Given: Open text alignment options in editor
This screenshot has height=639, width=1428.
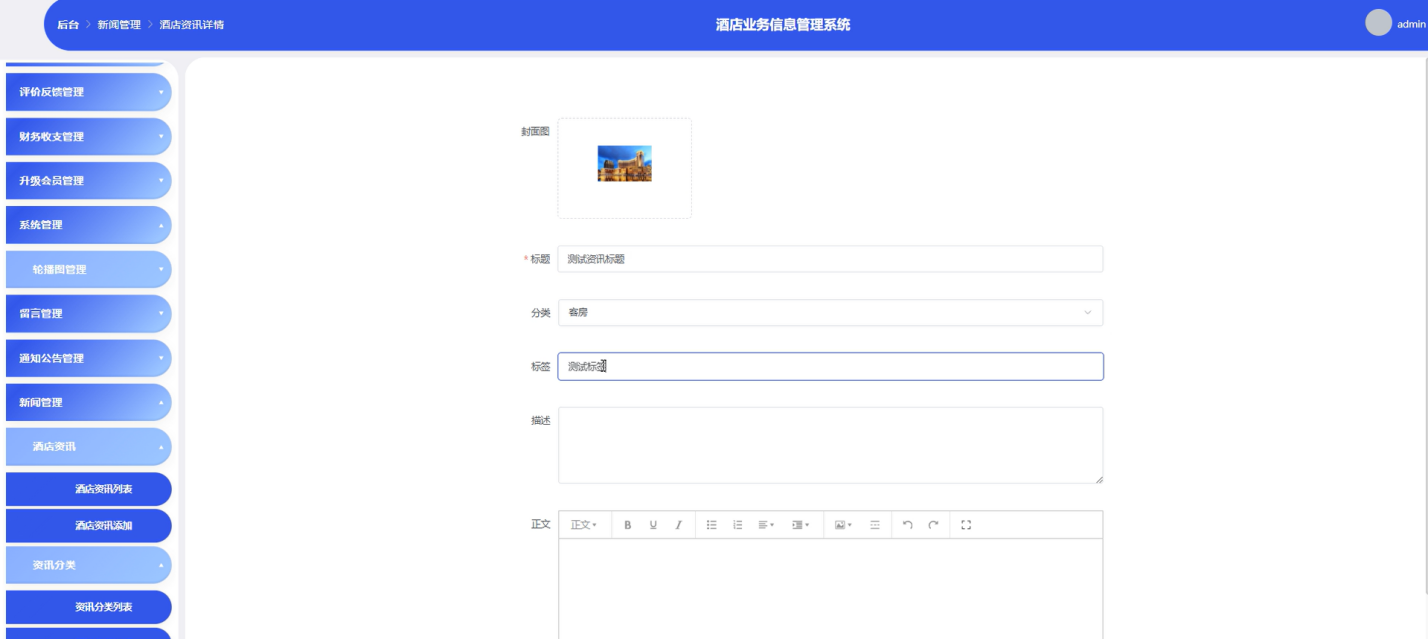Looking at the screenshot, I should pyautogui.click(x=766, y=525).
